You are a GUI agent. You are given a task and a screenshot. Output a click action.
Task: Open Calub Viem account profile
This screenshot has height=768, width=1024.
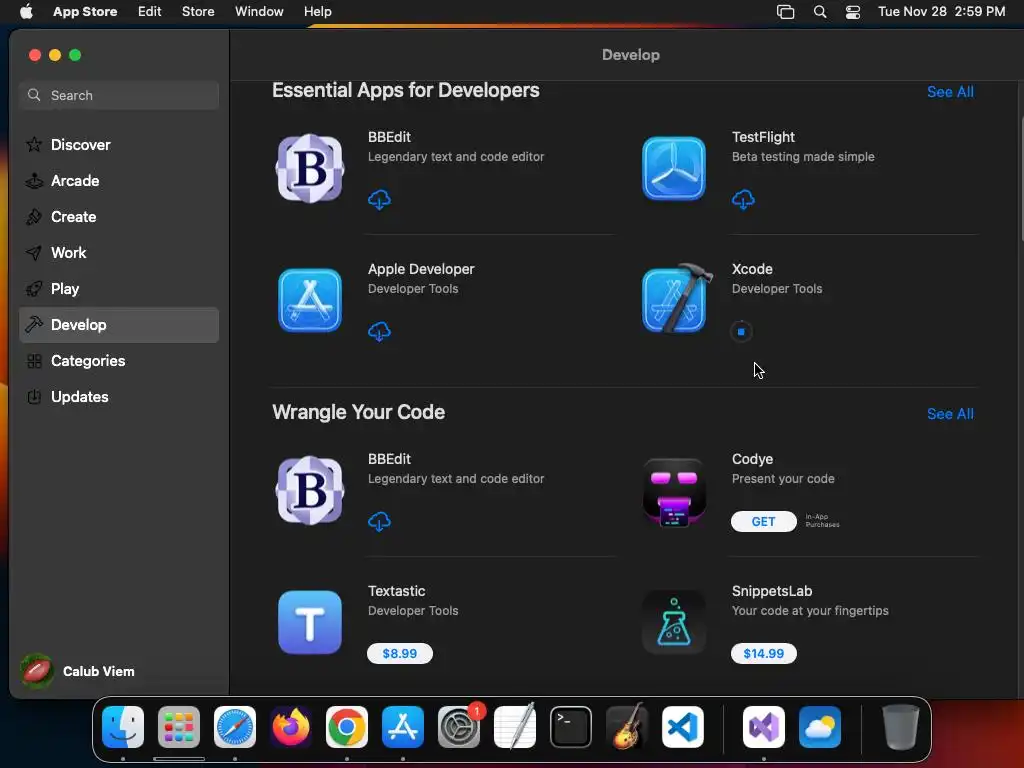pyautogui.click(x=78, y=671)
